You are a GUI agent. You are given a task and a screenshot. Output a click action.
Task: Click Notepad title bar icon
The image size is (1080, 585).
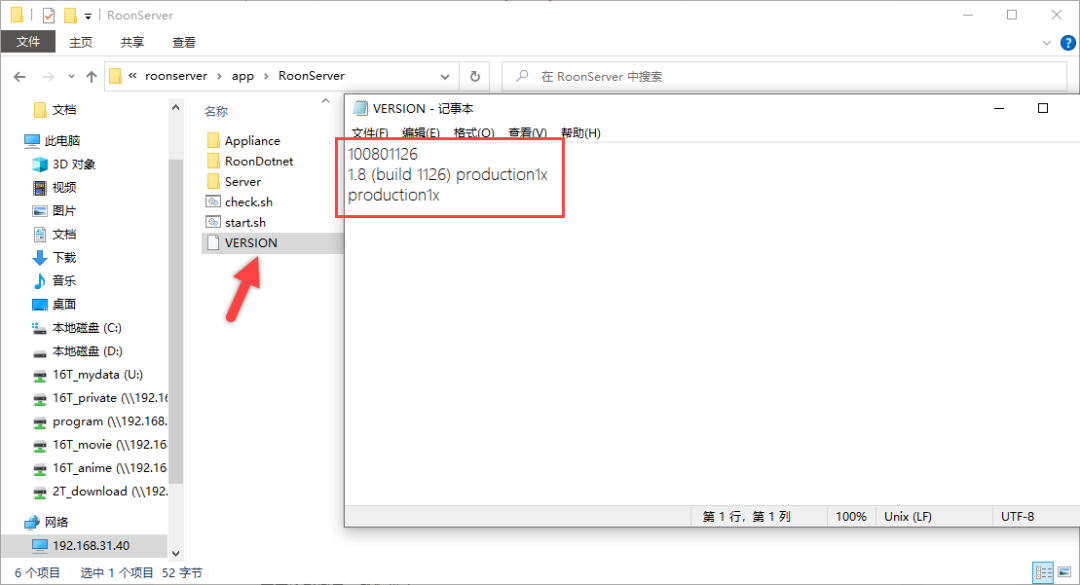(360, 108)
